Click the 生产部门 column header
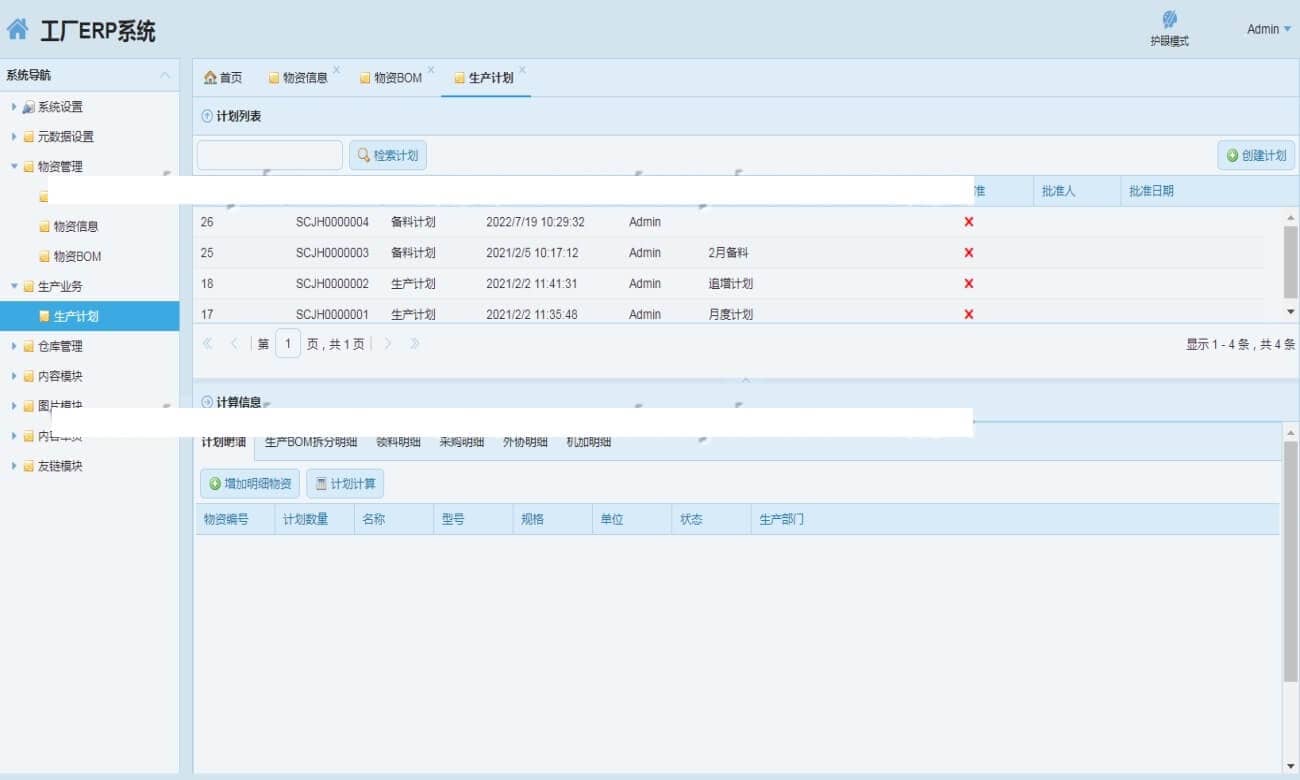The height and width of the screenshot is (780, 1300). pyautogui.click(x=781, y=520)
